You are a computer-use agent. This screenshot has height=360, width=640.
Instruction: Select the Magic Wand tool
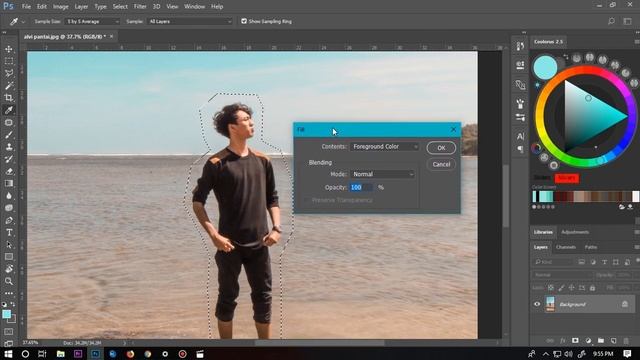click(x=9, y=86)
